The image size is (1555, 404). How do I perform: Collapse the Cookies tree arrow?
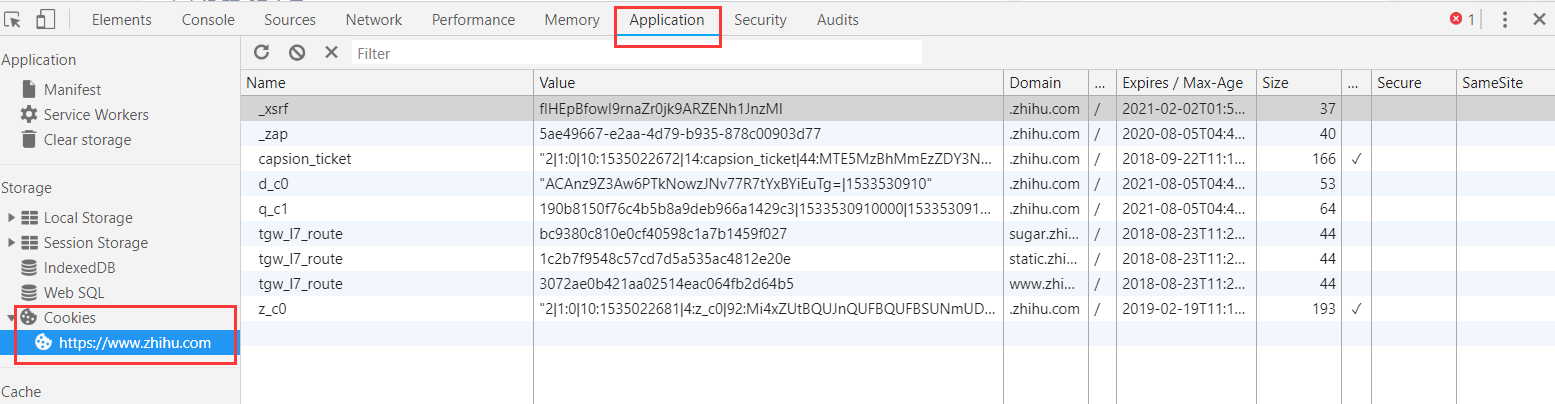pyautogui.click(x=11, y=317)
